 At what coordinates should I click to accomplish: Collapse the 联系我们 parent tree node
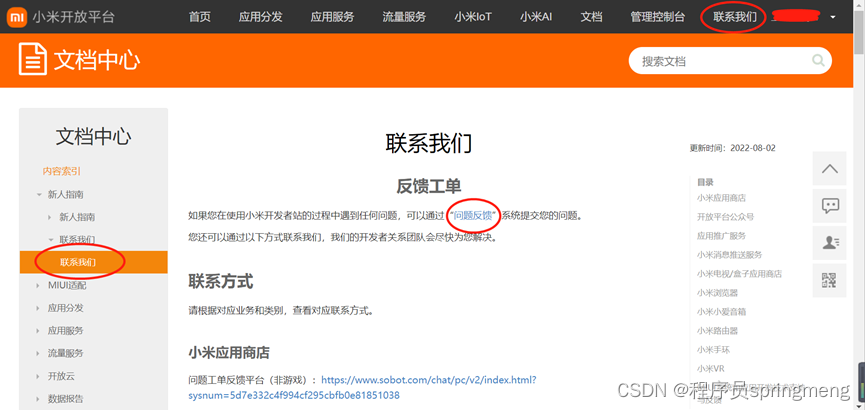(x=50, y=240)
